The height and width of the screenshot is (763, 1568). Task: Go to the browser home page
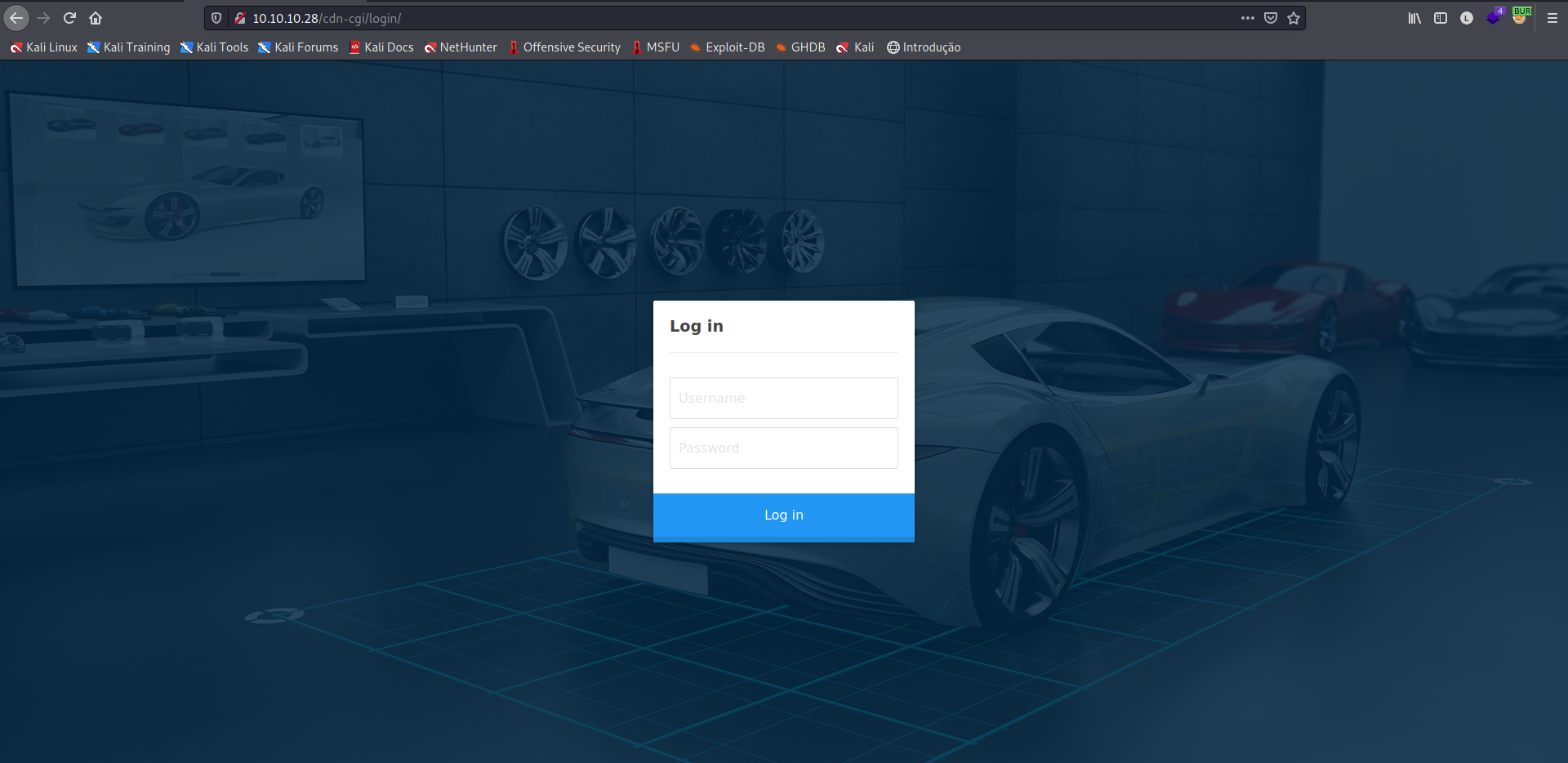[x=96, y=18]
